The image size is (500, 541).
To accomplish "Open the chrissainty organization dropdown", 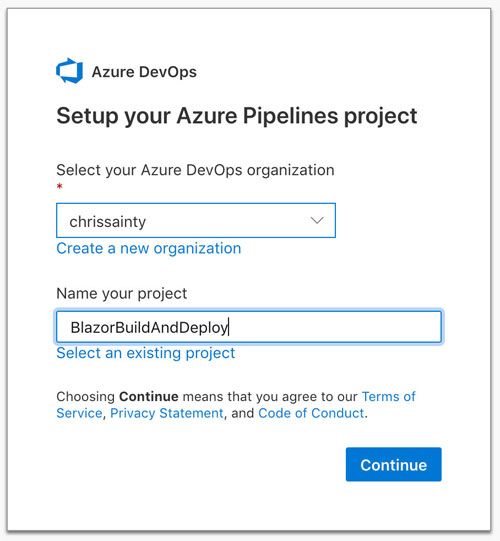I will pyautogui.click(x=196, y=220).
